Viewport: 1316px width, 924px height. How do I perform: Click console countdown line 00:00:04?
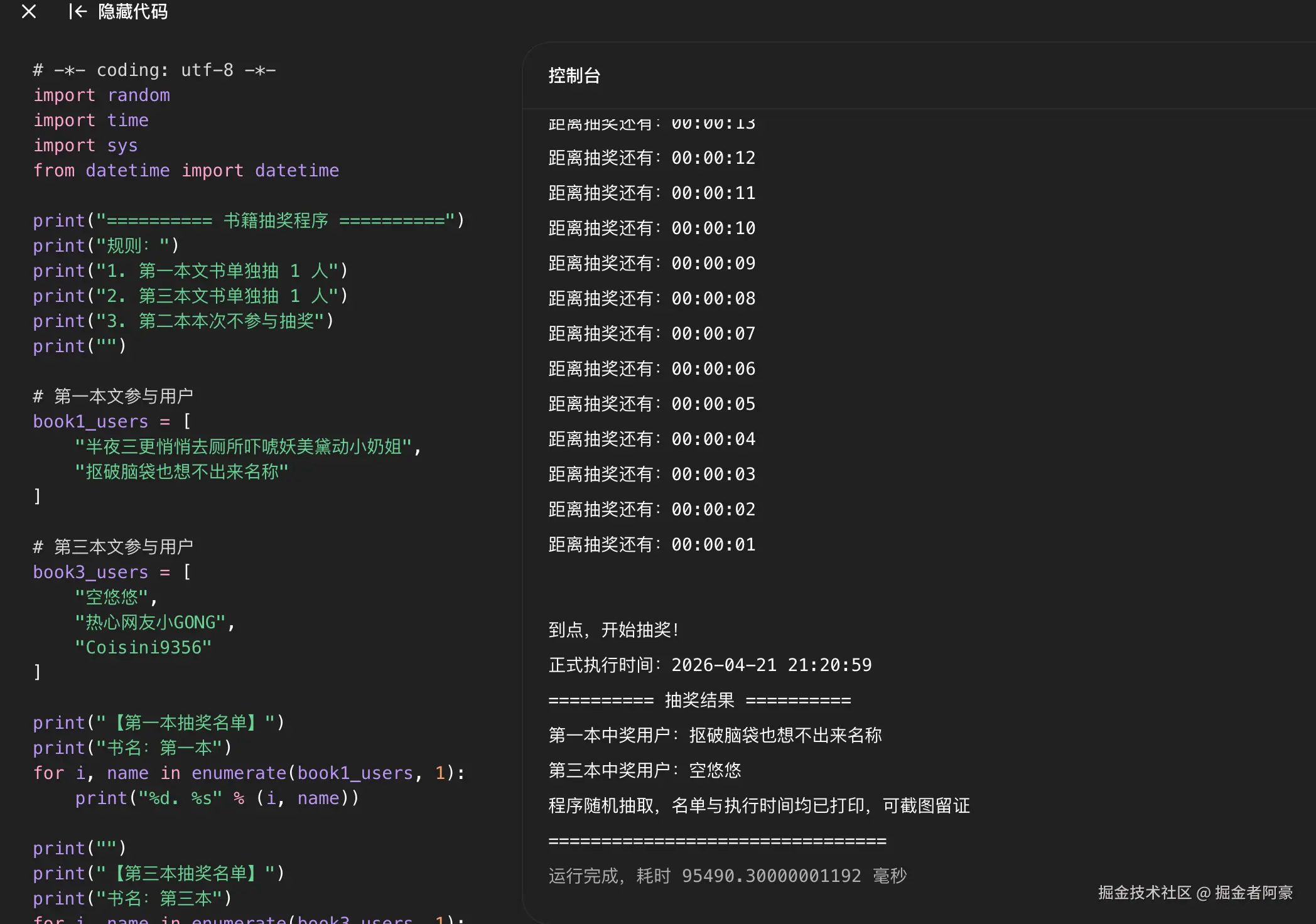tap(652, 439)
